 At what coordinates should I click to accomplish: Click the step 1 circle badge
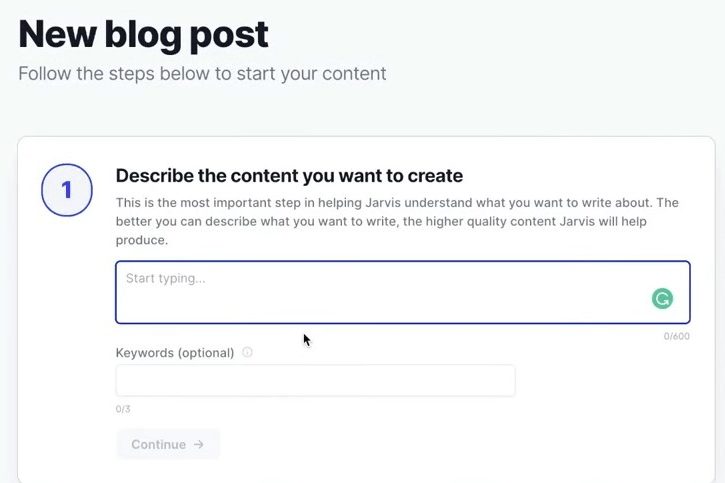tap(67, 190)
